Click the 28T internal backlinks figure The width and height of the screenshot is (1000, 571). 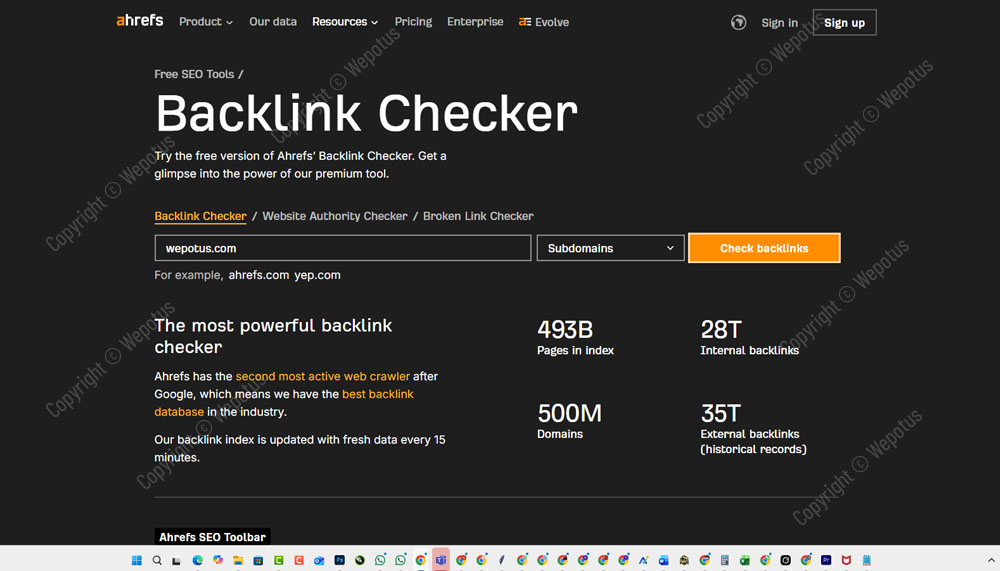(721, 330)
